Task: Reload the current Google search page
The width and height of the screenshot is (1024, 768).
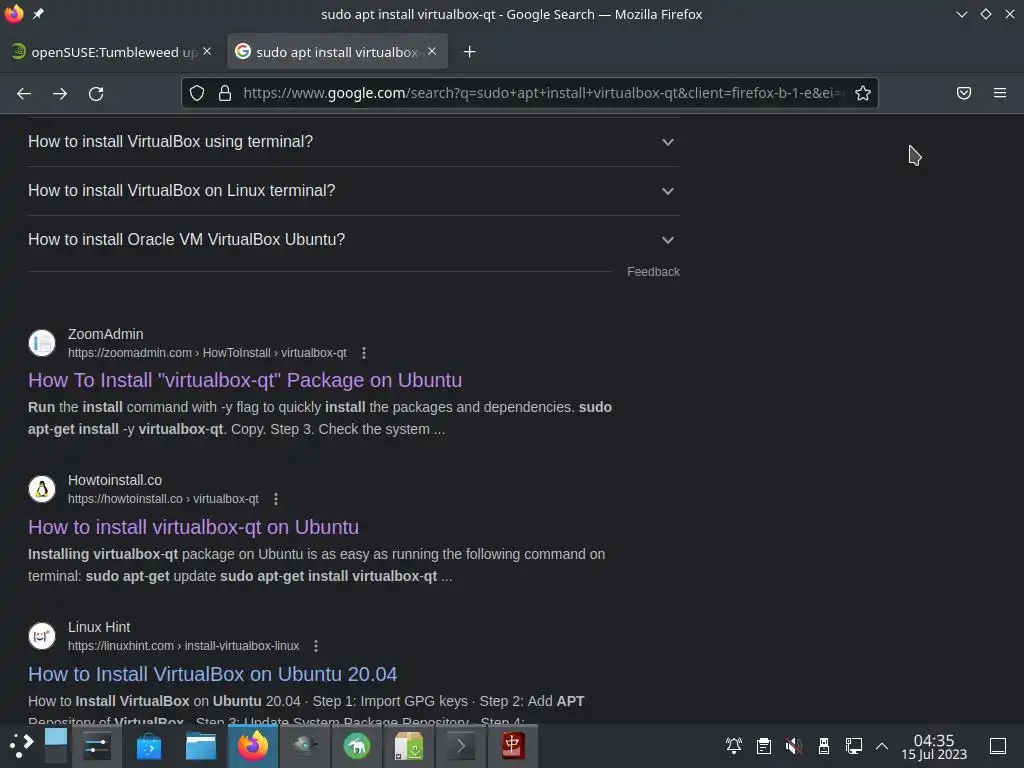Action: (96, 93)
